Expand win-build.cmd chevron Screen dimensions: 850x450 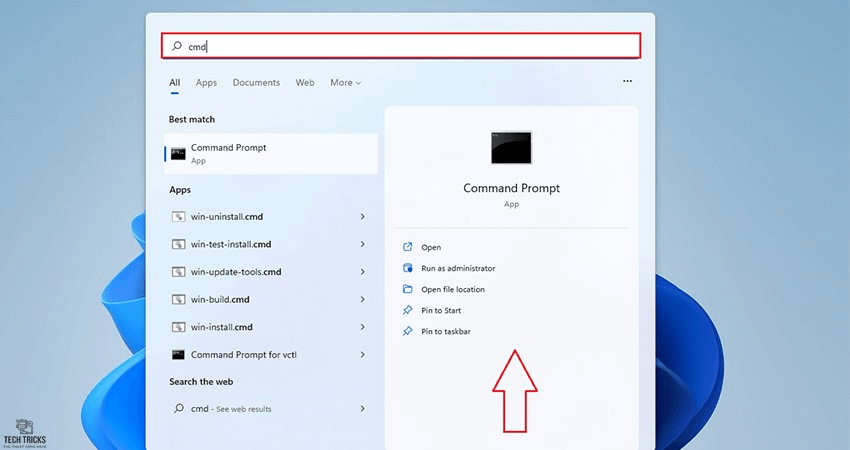363,300
